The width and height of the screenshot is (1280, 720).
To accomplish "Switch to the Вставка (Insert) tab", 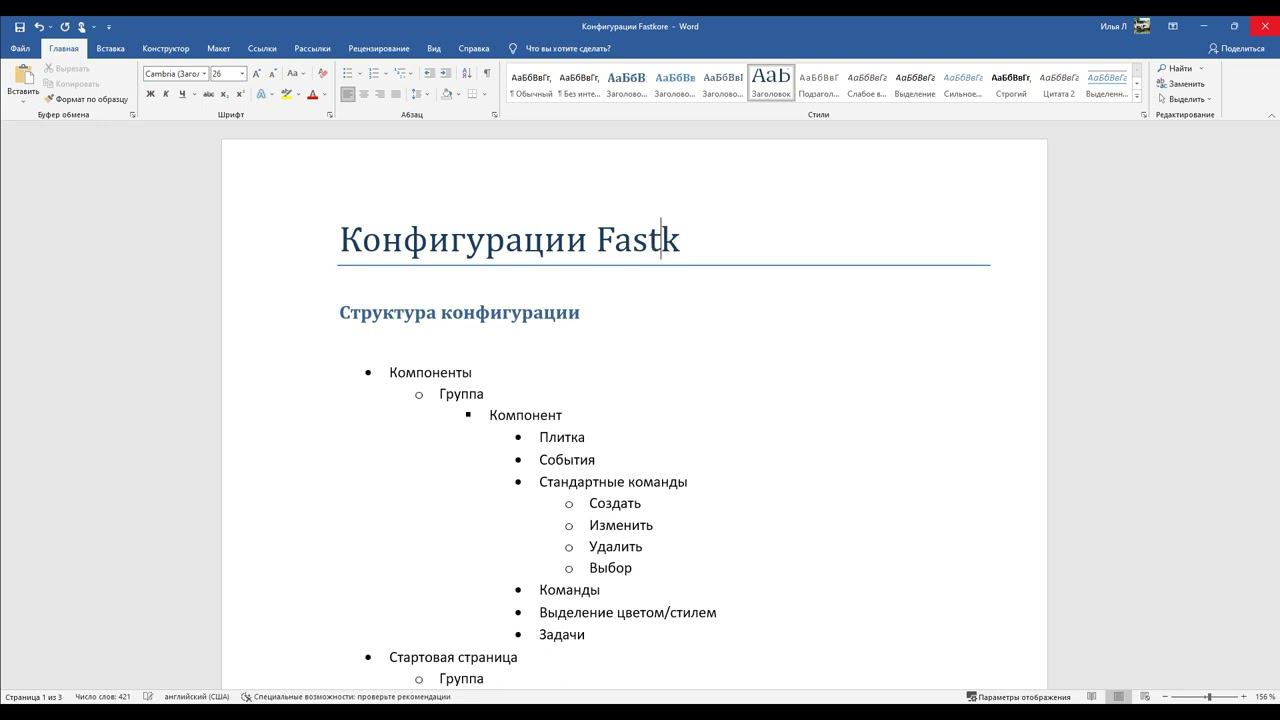I will (111, 48).
